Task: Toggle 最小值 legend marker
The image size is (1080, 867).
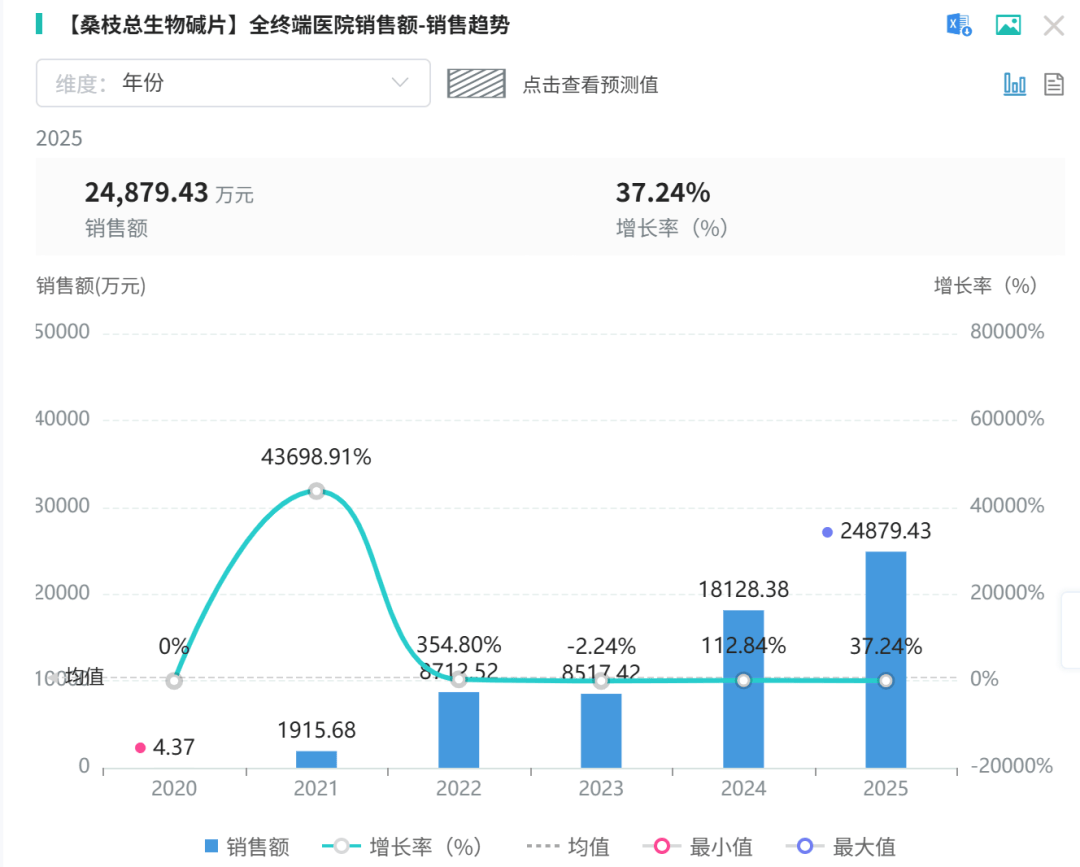Action: click(x=698, y=847)
